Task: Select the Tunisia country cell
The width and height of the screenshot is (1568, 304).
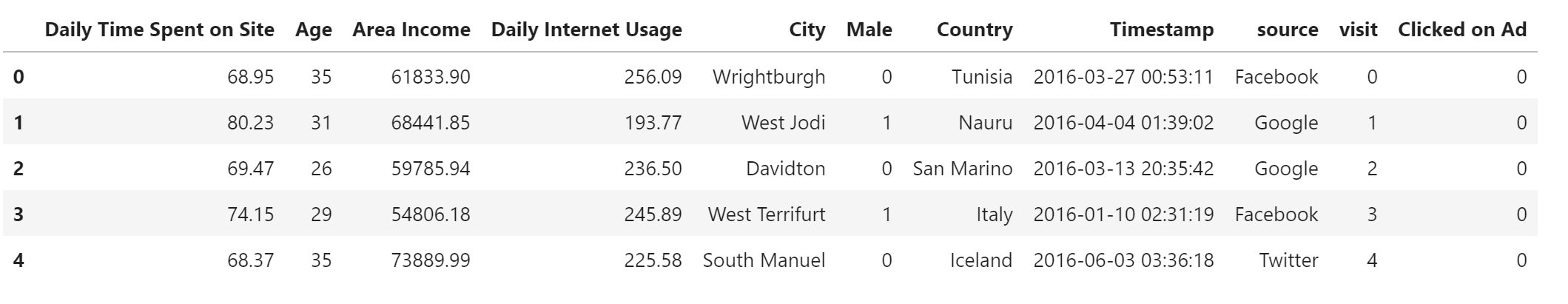Action: tap(982, 77)
